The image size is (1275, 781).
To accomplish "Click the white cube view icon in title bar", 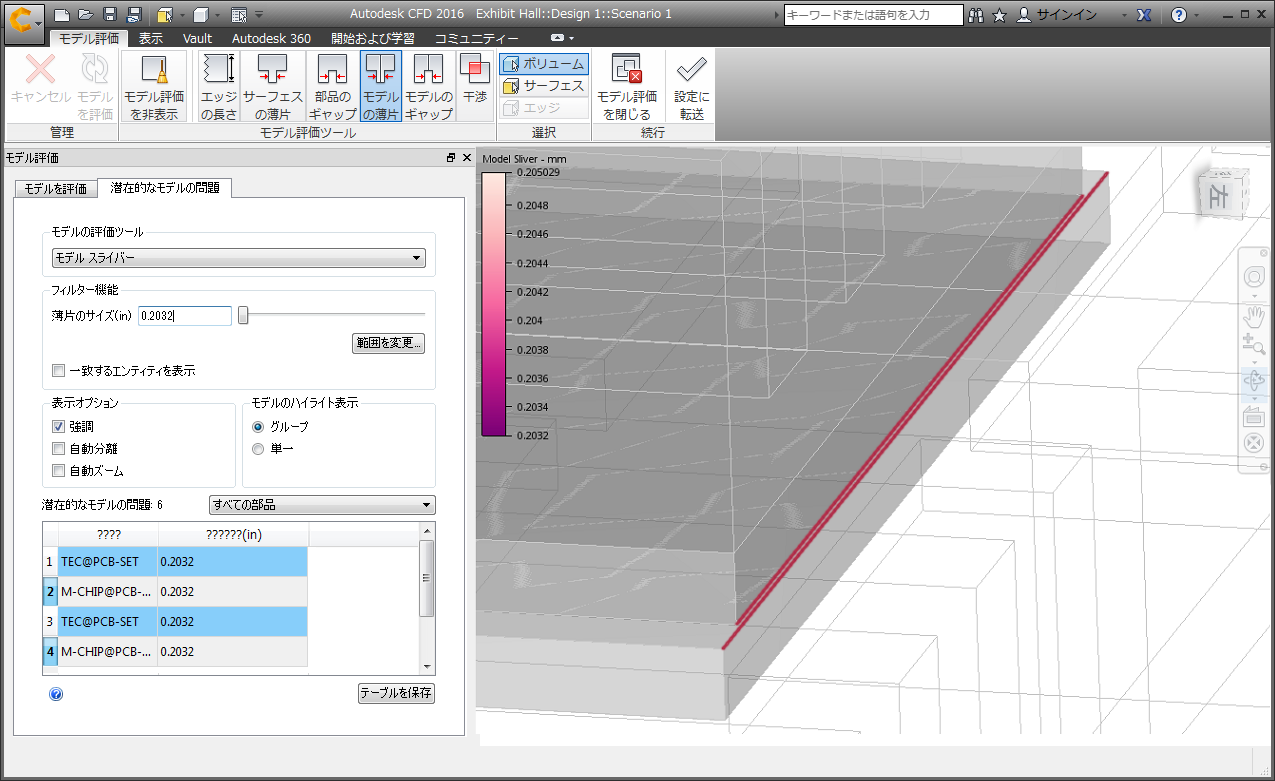I will [x=201, y=15].
